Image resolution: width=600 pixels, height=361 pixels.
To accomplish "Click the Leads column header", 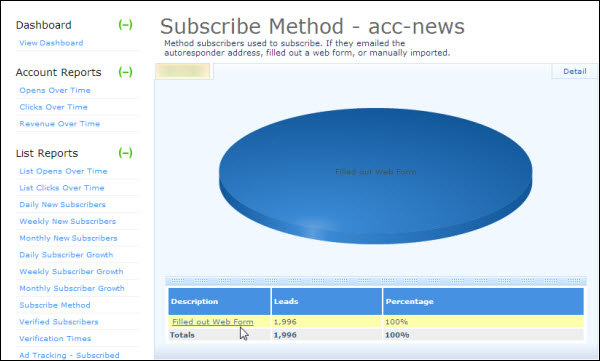I will click(327, 301).
